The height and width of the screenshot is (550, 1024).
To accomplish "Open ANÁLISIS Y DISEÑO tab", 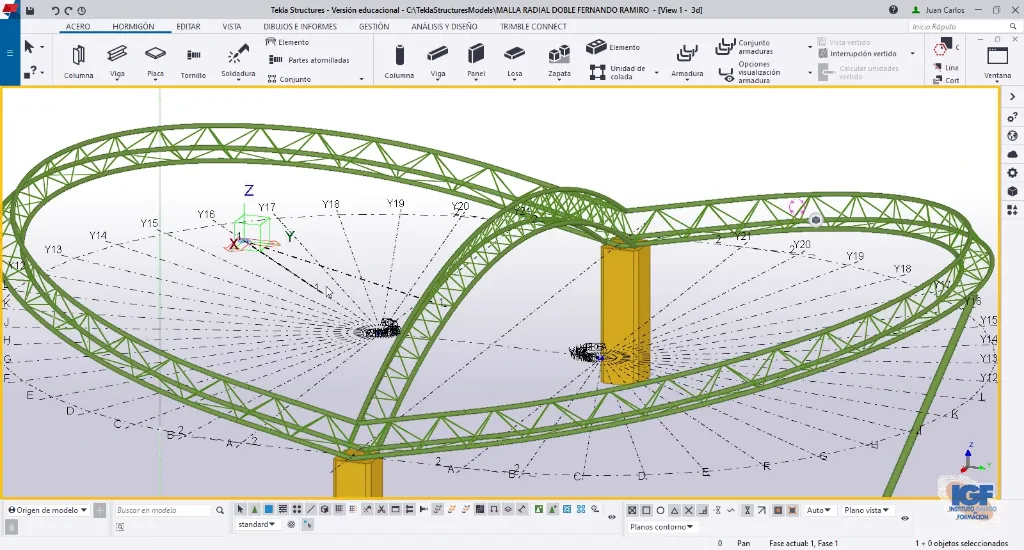I will click(x=444, y=27).
